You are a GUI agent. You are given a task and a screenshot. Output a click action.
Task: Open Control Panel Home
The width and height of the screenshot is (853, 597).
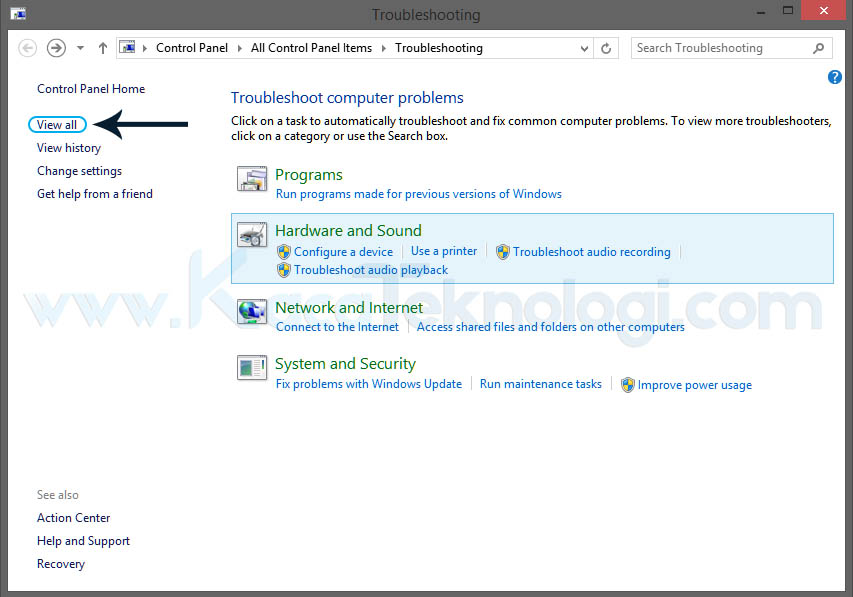[91, 89]
